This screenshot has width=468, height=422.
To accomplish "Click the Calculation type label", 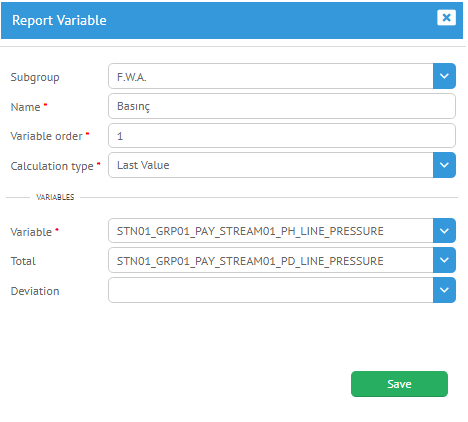I will [x=52, y=166].
